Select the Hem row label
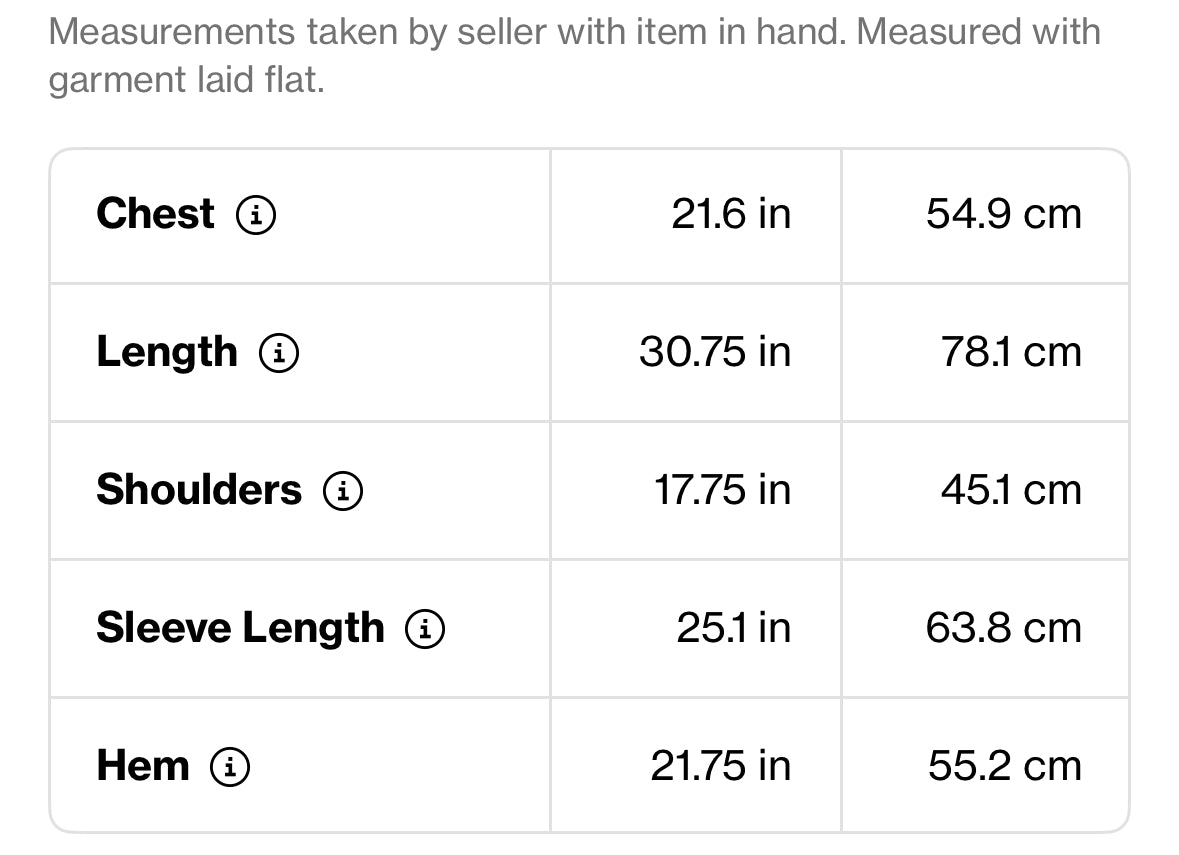 (143, 766)
